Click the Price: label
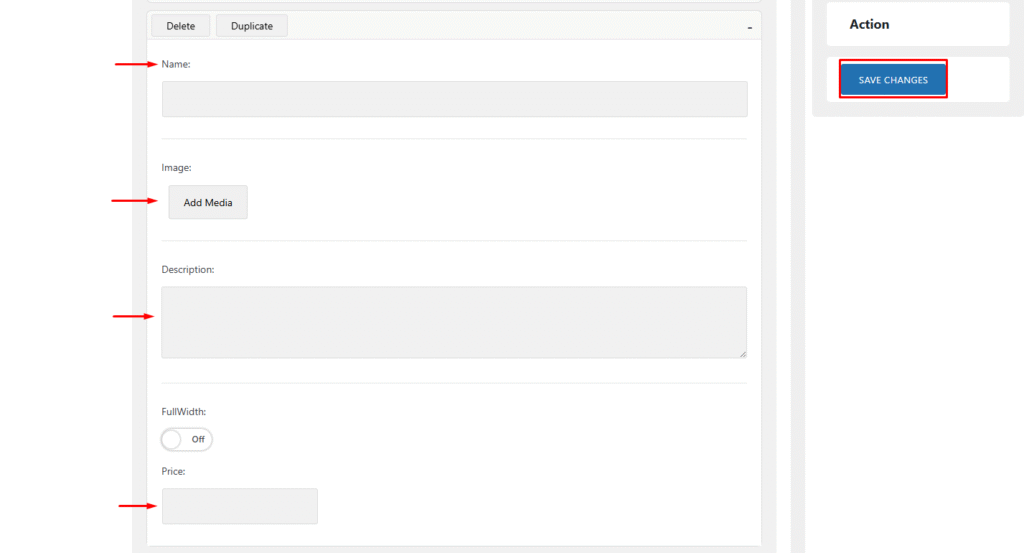Screen dimensions: 1024x553 (174, 471)
